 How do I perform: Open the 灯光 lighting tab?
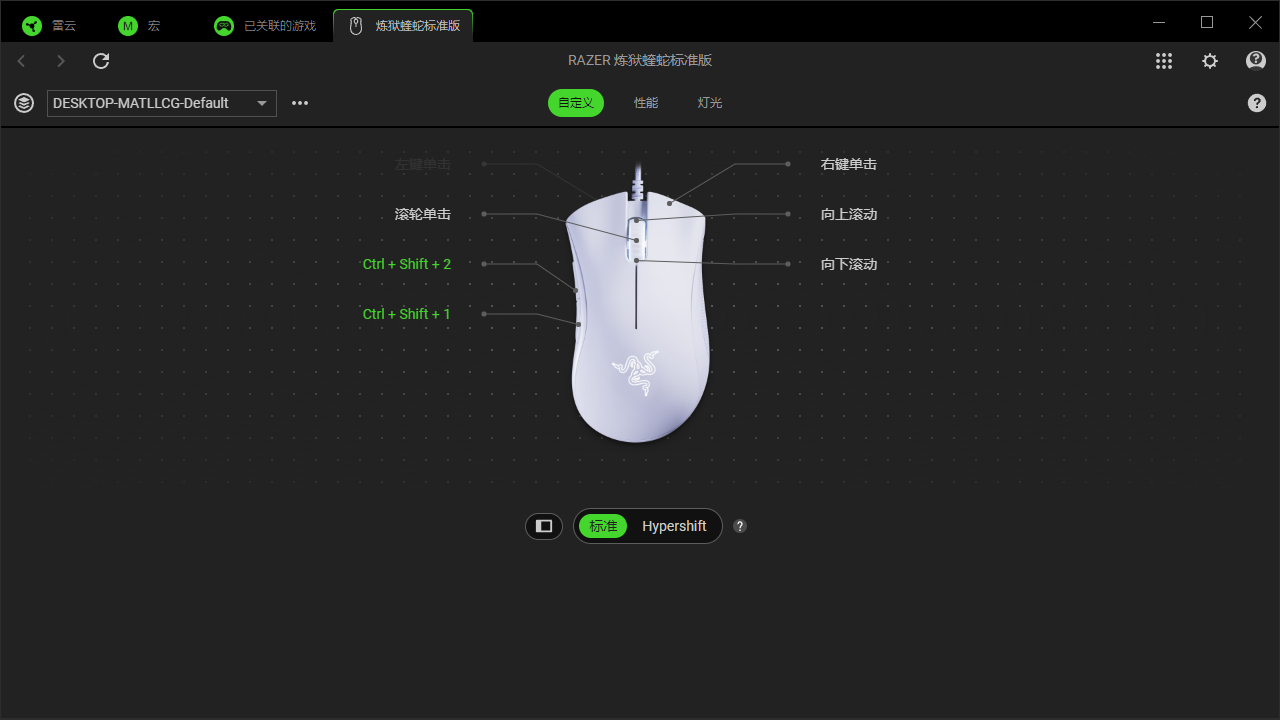710,103
